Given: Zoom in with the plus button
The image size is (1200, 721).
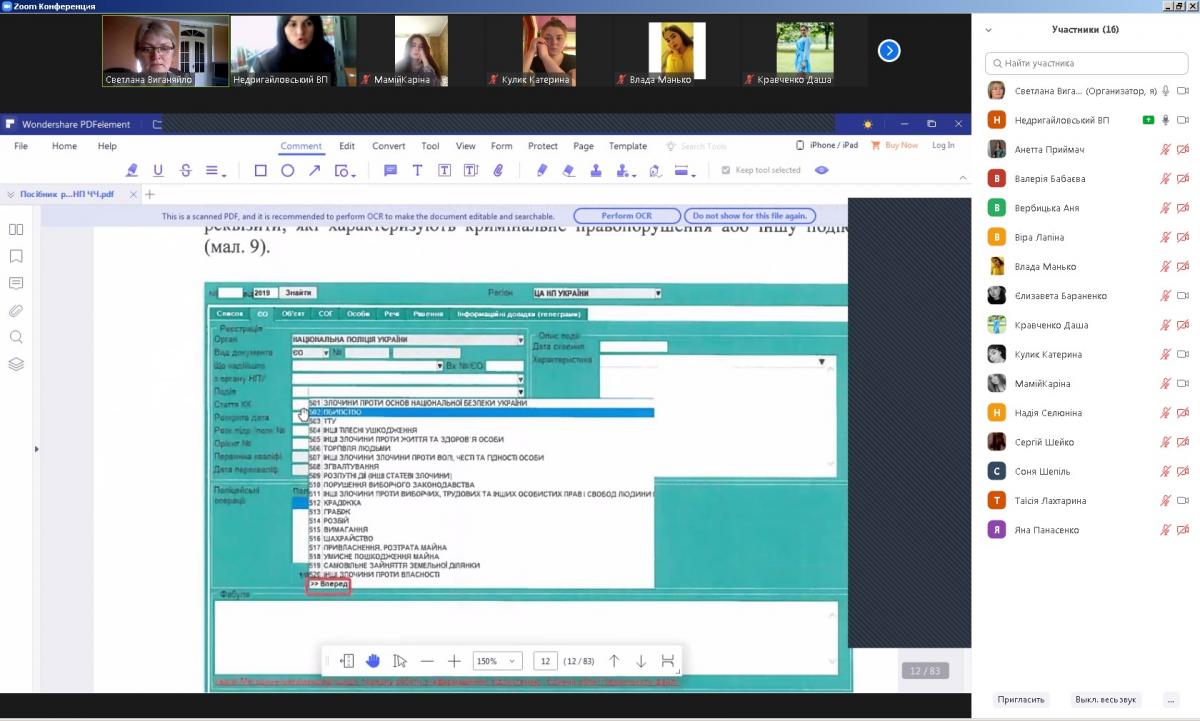Looking at the screenshot, I should click(454, 661).
